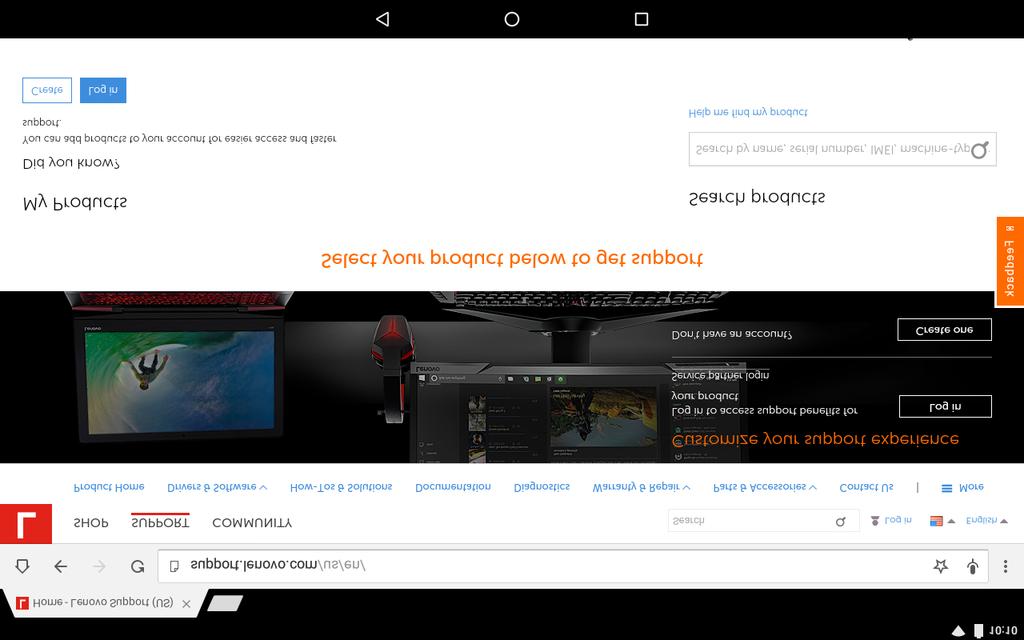The height and width of the screenshot is (640, 1024).
Task: Click the magnifier icon in header Search box
Action: (x=840, y=521)
